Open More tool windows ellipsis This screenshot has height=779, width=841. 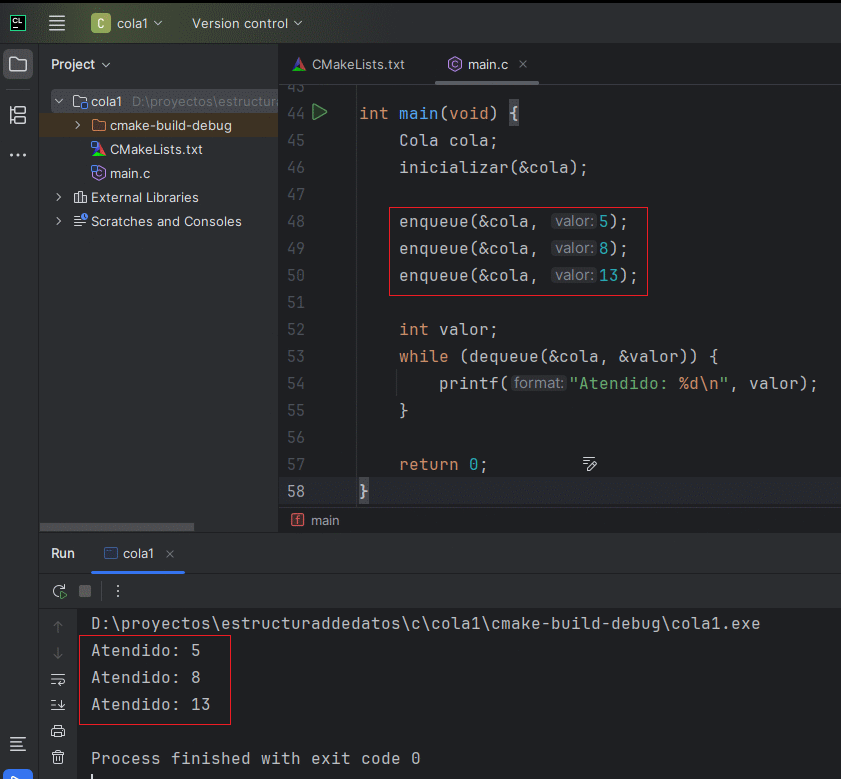coord(18,155)
